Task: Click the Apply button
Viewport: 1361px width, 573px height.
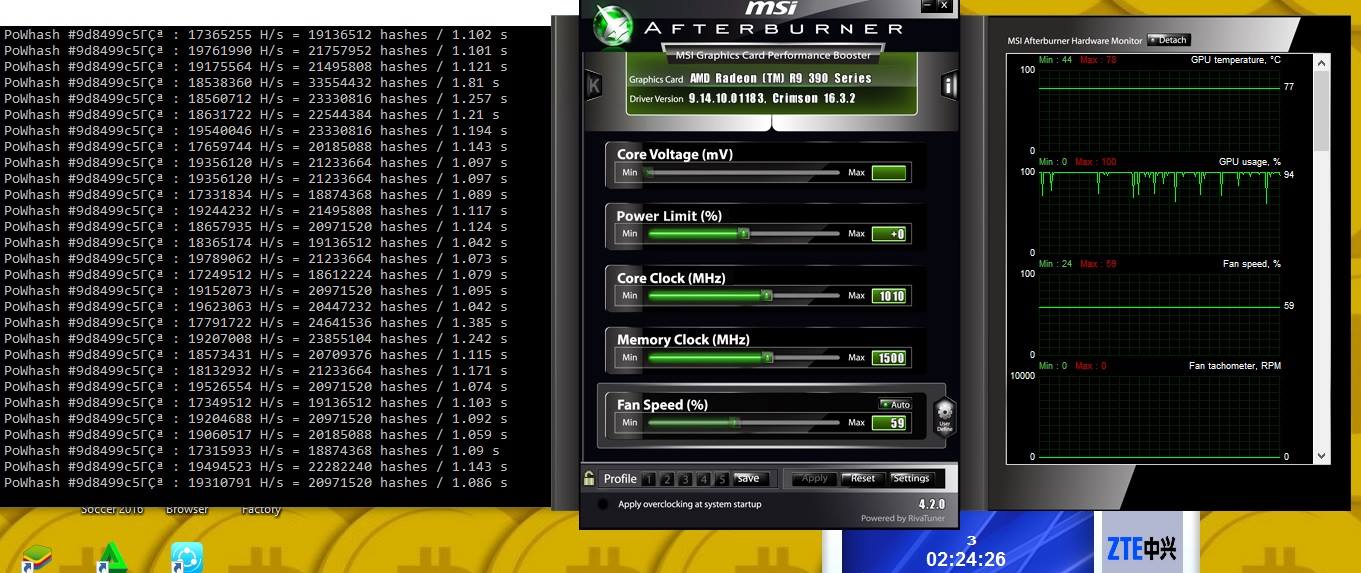Action: pyautogui.click(x=815, y=478)
